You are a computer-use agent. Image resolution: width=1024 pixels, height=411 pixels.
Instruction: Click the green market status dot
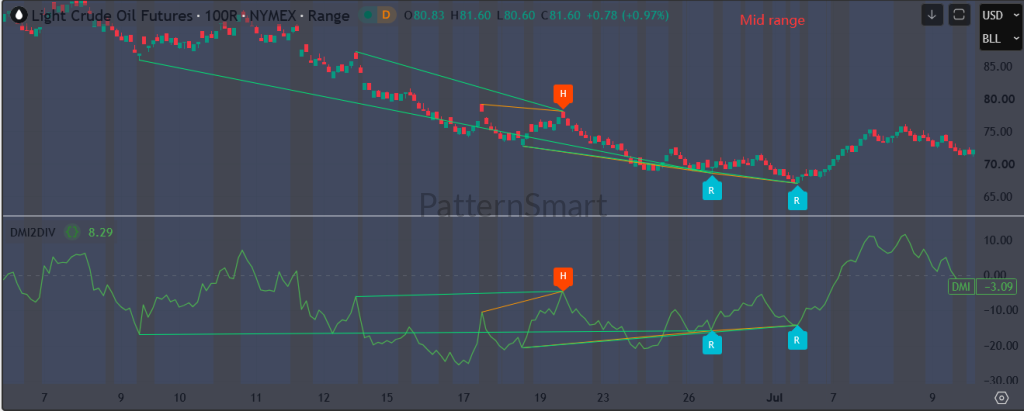point(368,15)
